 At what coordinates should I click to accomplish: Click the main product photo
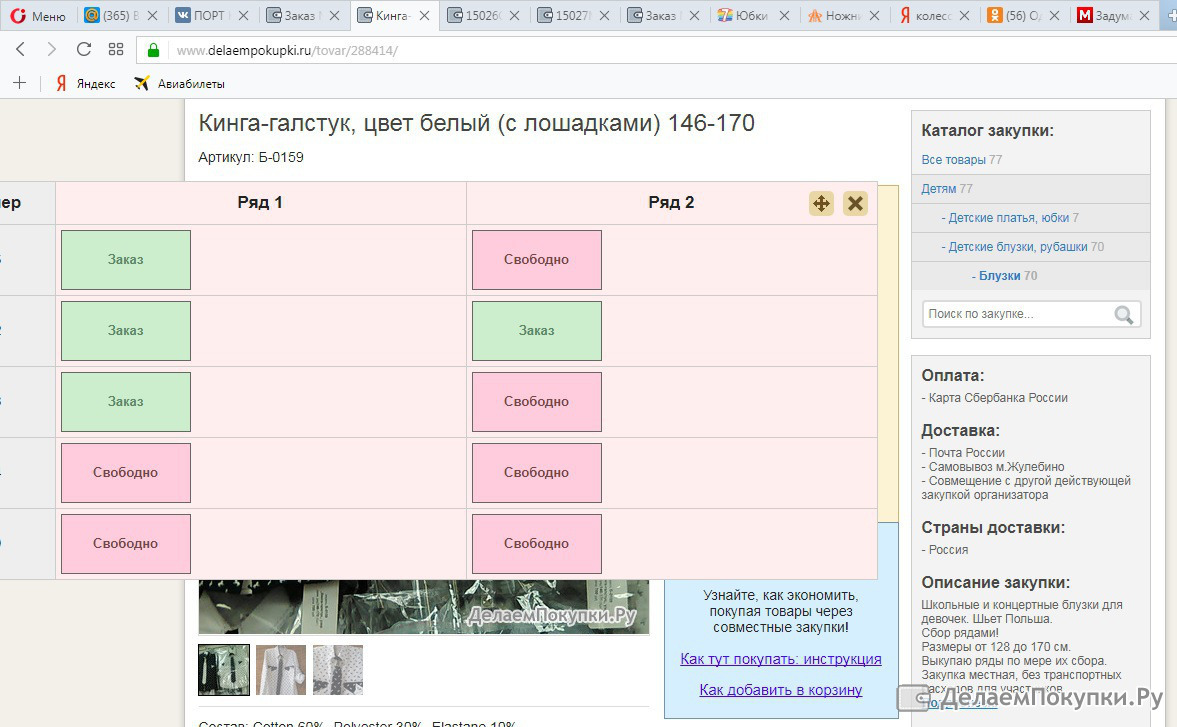(423, 607)
